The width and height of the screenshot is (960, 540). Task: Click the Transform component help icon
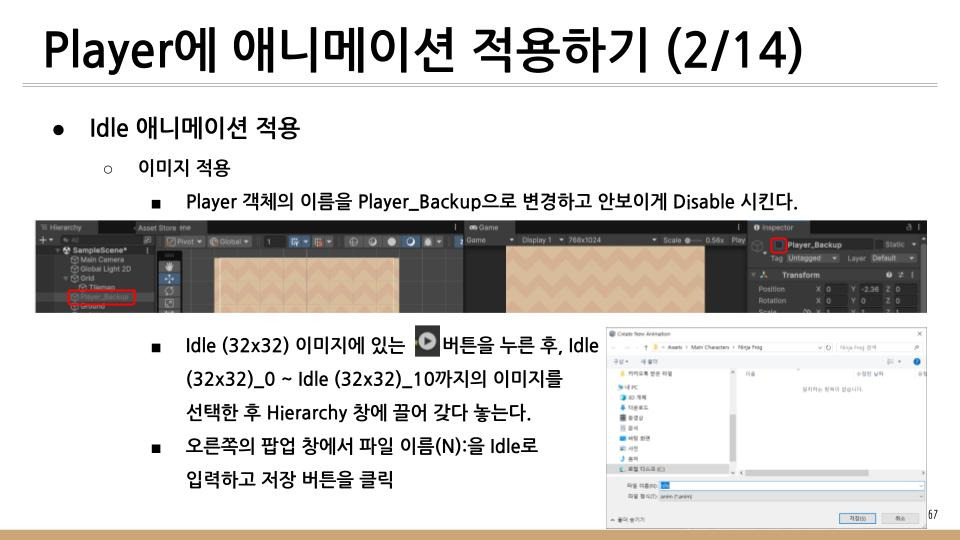pyautogui.click(x=889, y=275)
